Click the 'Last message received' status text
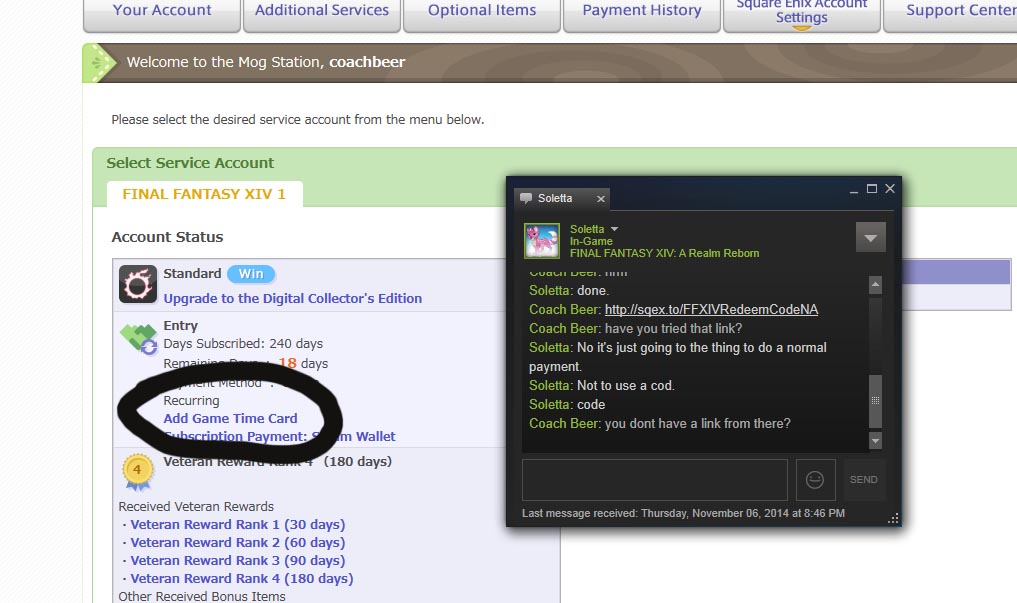The width and height of the screenshot is (1017, 603). 683,513
